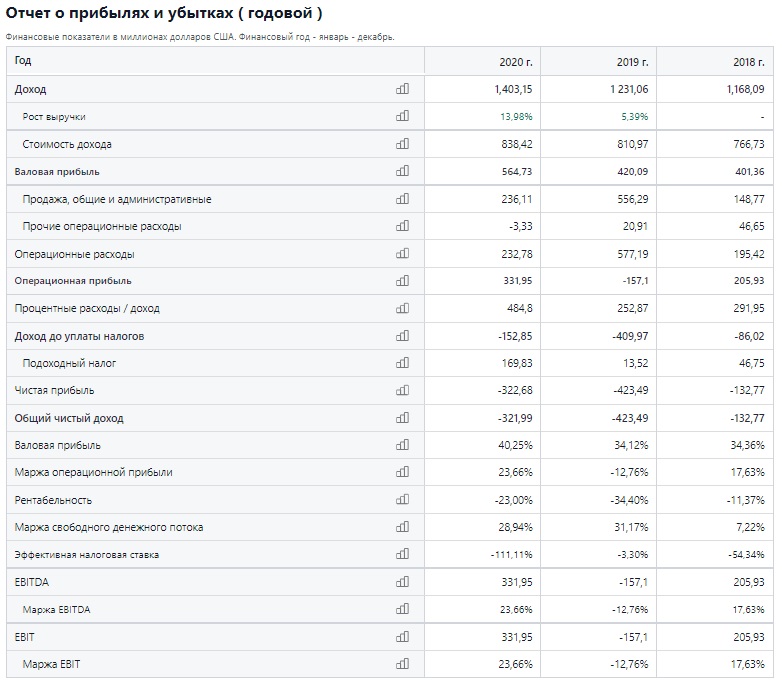Screen dimensions: 782x681
Task: Show chart for Маржа операционной прибыли
Action: click(402, 471)
